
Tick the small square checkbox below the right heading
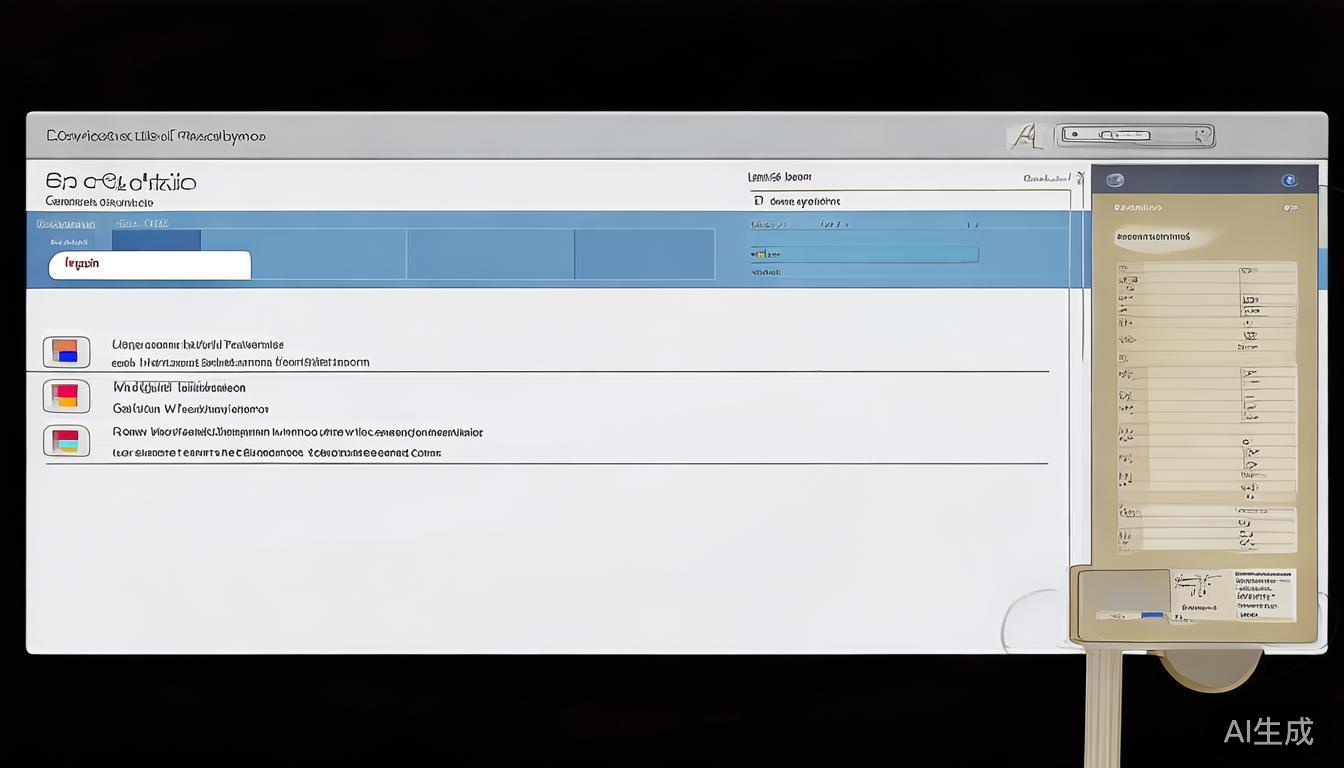click(x=758, y=201)
